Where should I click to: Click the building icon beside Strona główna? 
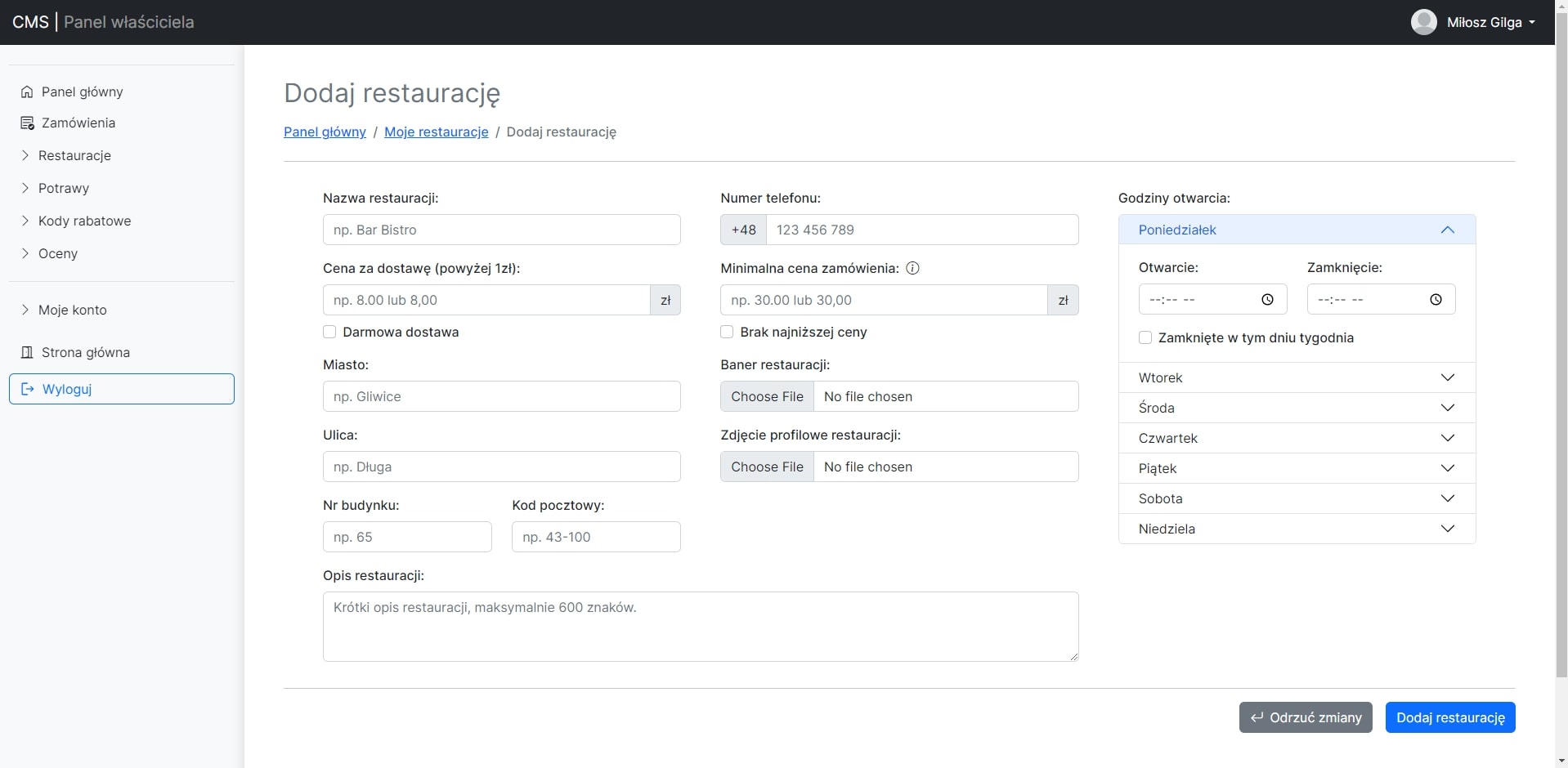coord(27,352)
